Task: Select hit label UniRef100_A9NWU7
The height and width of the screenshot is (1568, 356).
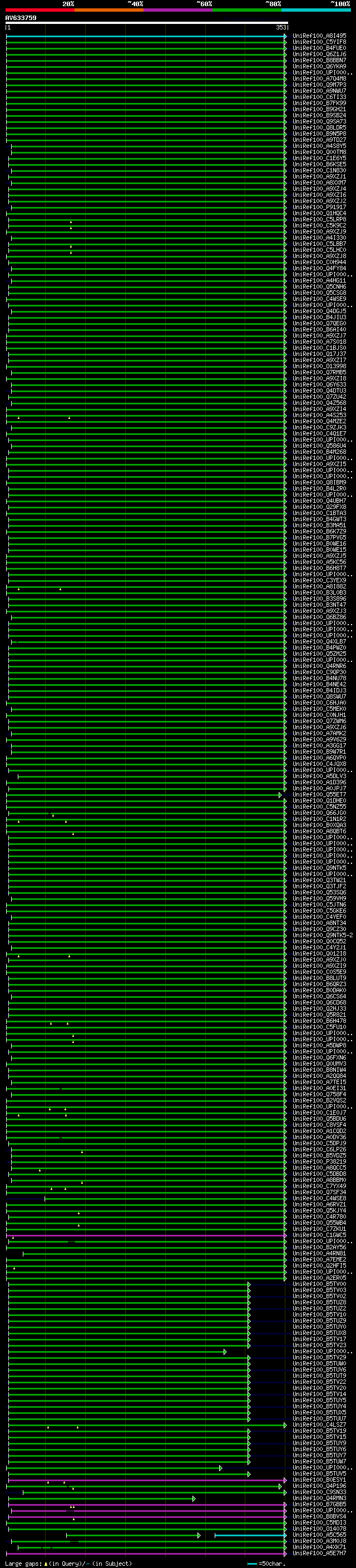Action: pyautogui.click(x=319, y=91)
